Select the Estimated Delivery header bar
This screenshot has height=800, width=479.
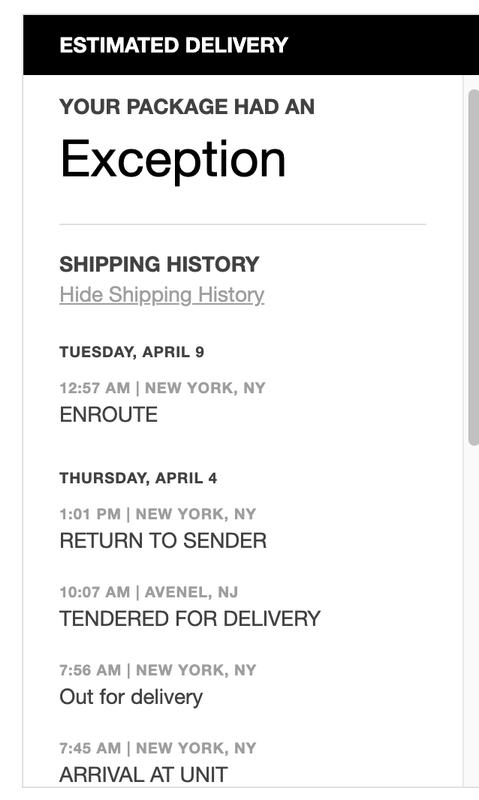point(251,45)
